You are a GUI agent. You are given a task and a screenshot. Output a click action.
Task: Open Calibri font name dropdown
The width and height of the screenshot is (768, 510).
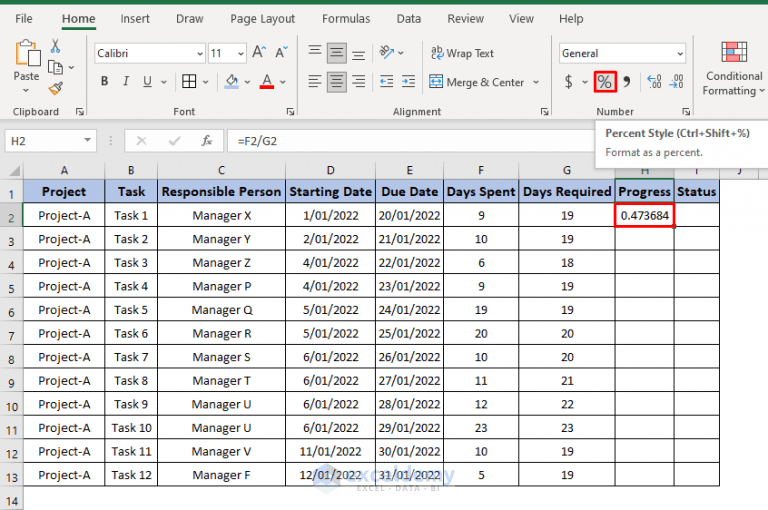click(x=200, y=53)
